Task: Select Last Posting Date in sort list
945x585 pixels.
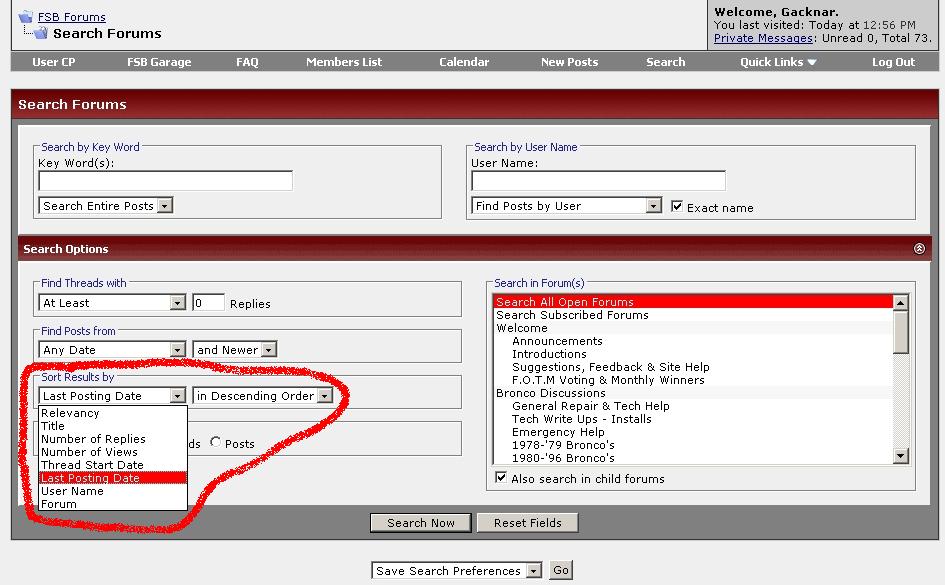Action: pyautogui.click(x=113, y=478)
